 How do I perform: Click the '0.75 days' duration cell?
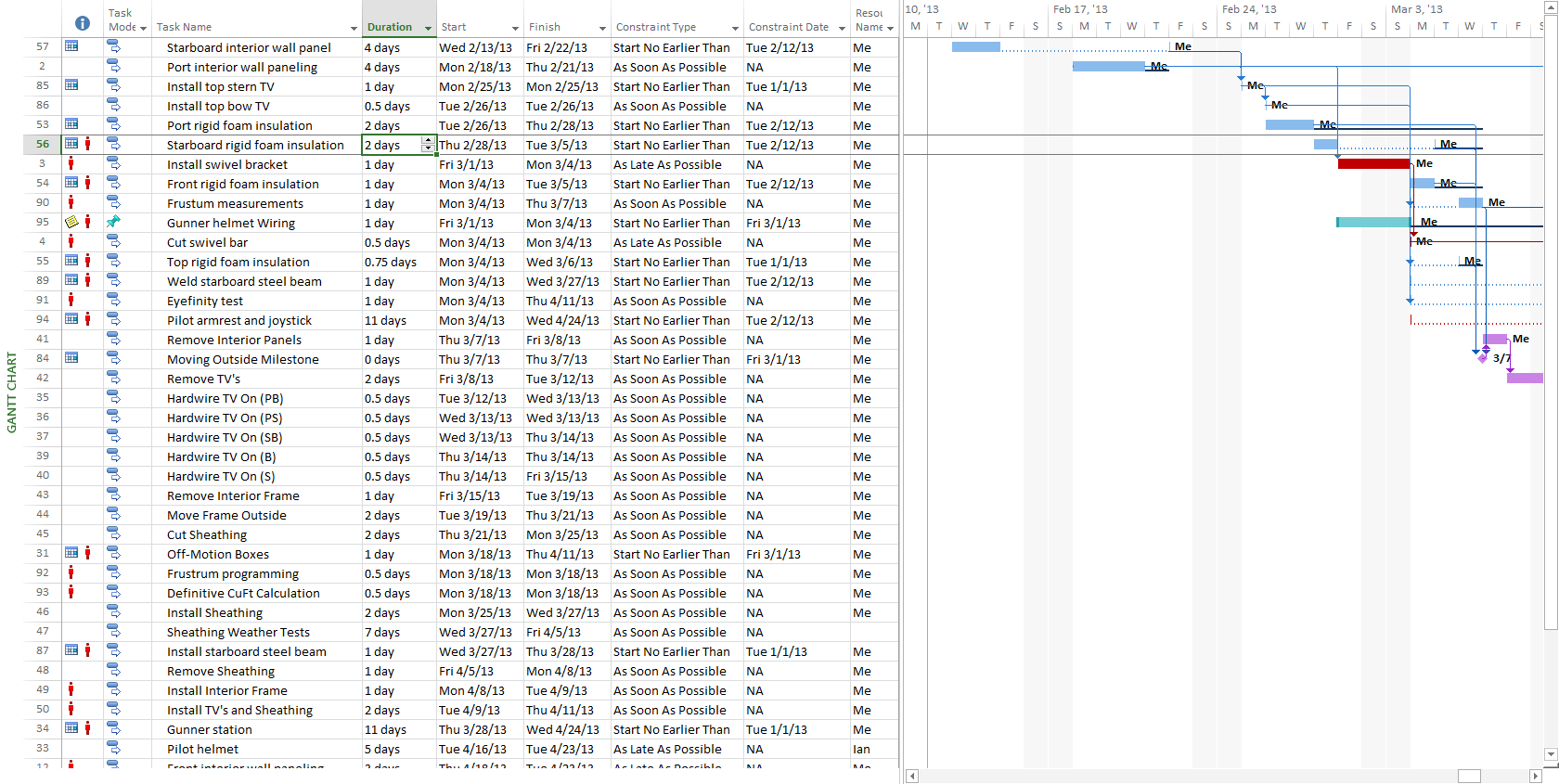pos(399,262)
